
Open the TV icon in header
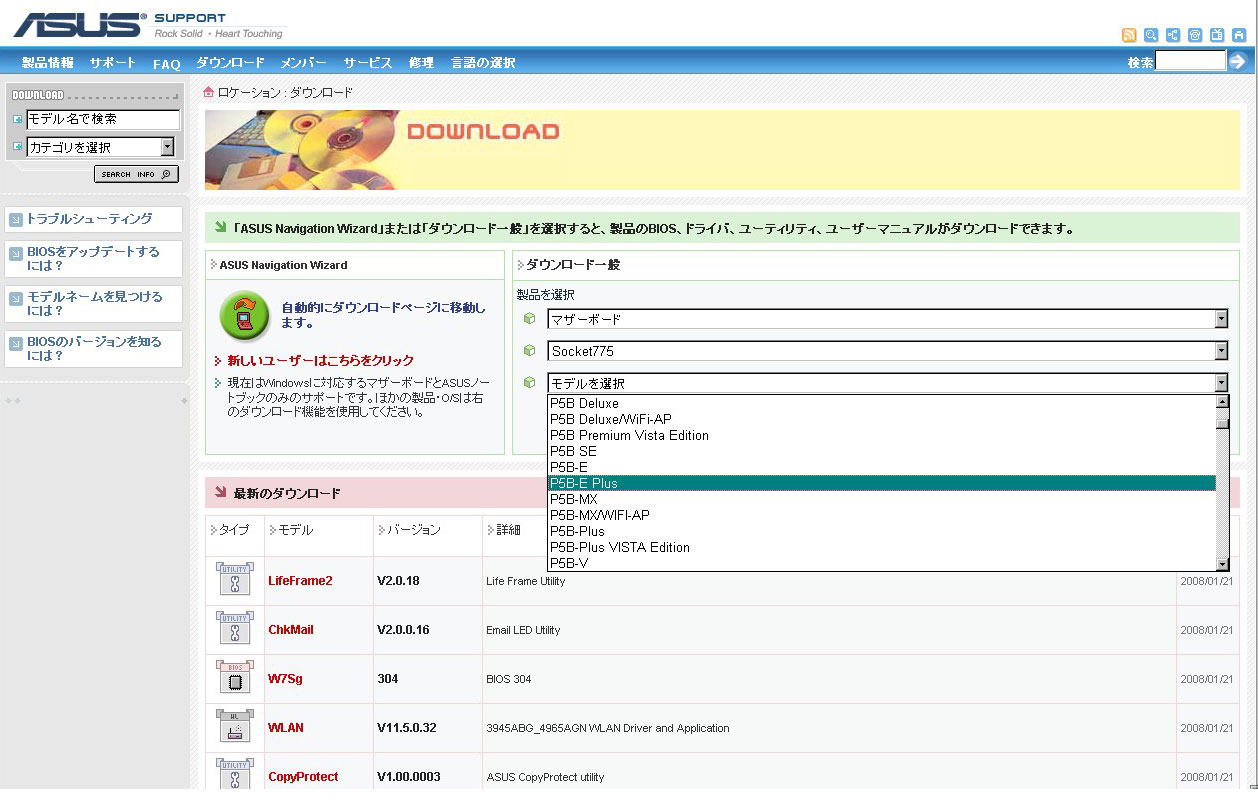(1217, 35)
